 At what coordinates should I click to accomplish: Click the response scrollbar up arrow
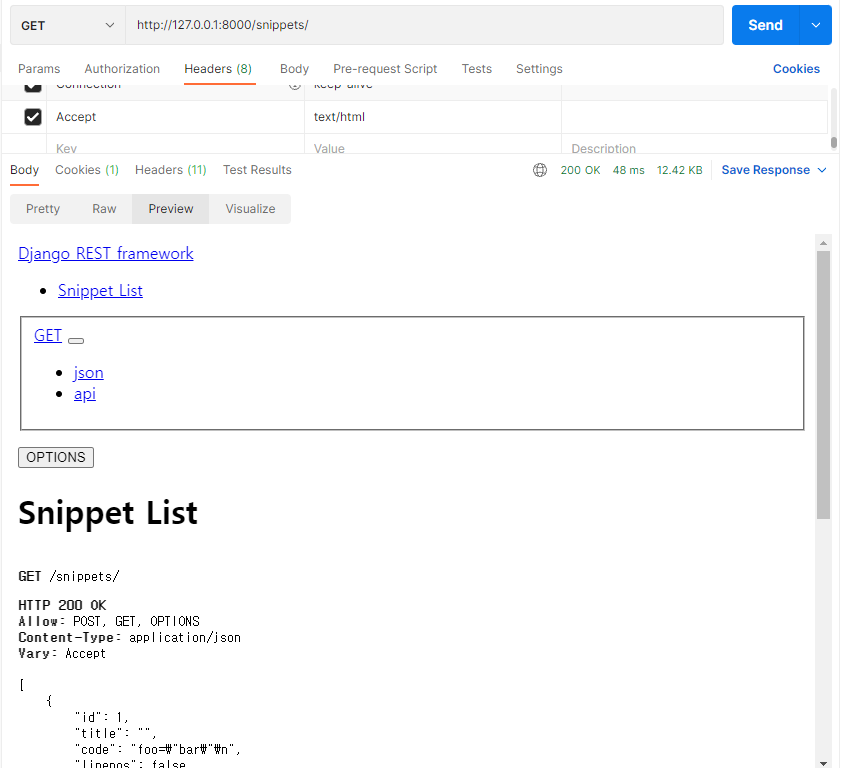(x=823, y=243)
